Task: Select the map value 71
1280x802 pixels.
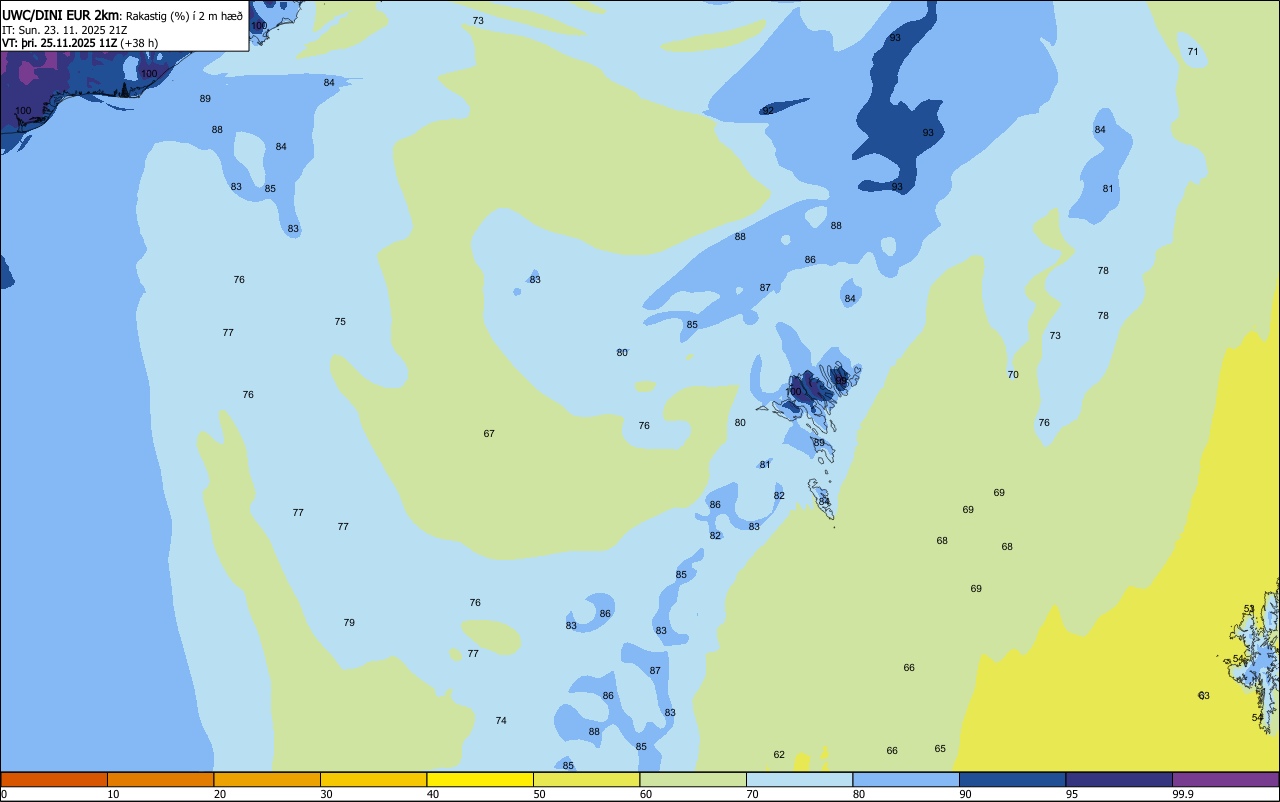Action: pos(1193,51)
